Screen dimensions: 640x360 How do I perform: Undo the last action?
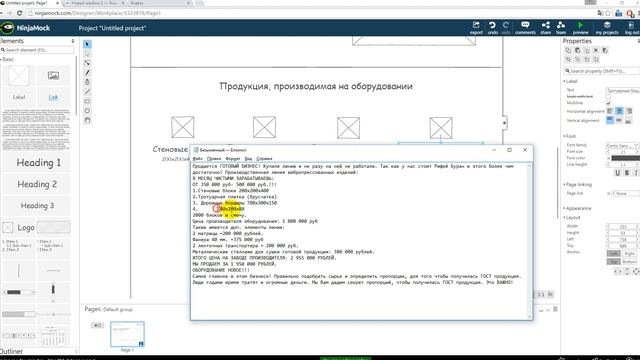click(493, 27)
